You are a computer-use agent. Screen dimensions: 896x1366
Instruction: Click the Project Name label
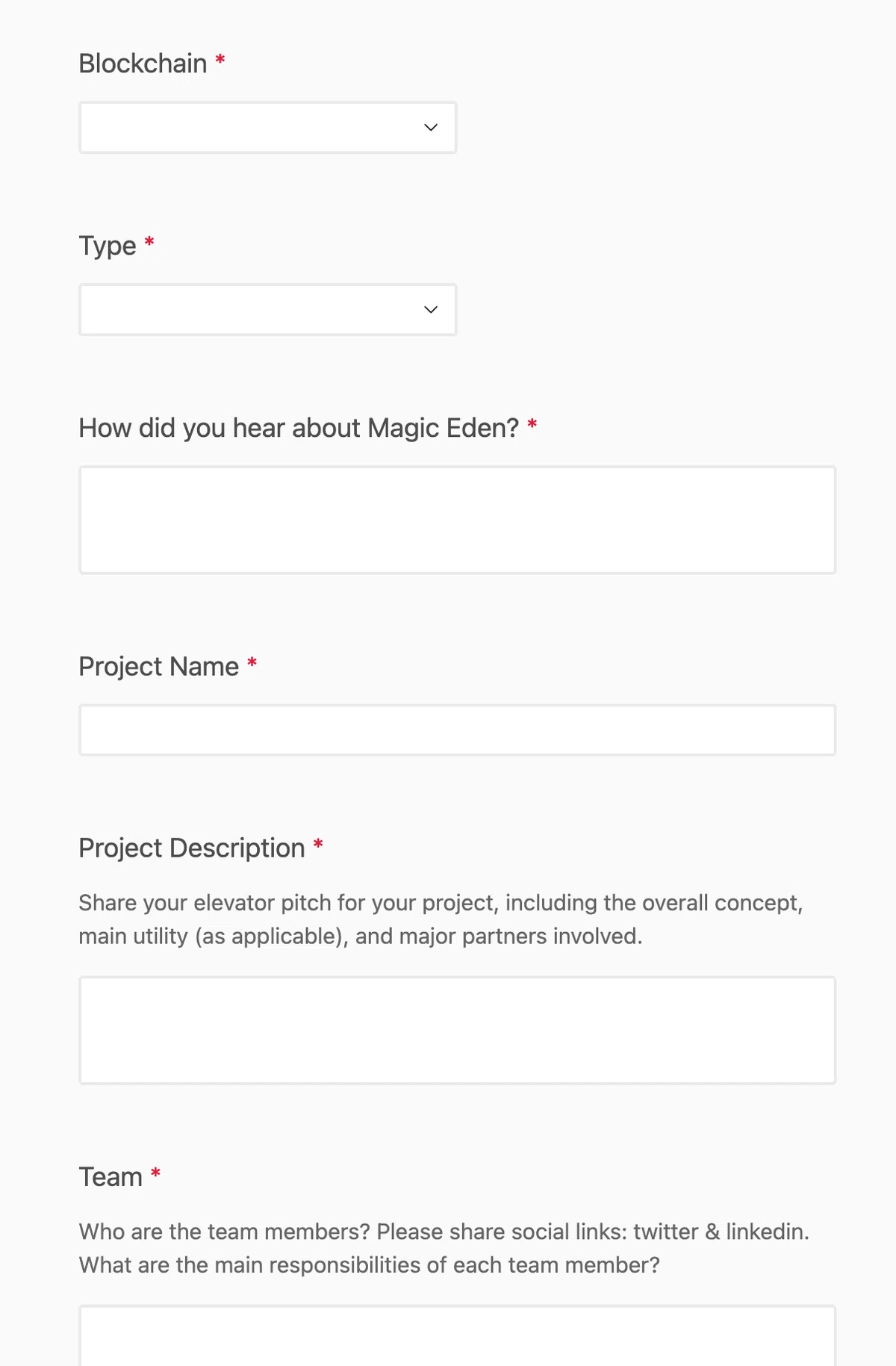coord(159,666)
